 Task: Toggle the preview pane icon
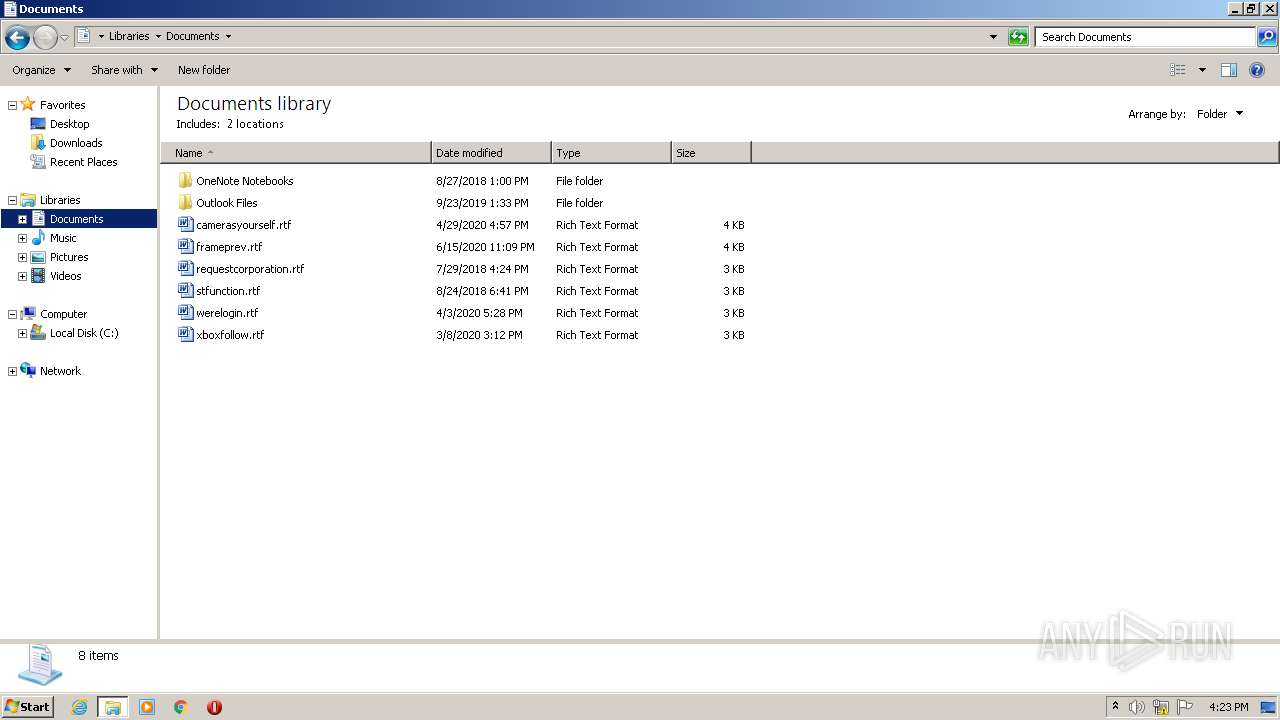pos(1229,70)
